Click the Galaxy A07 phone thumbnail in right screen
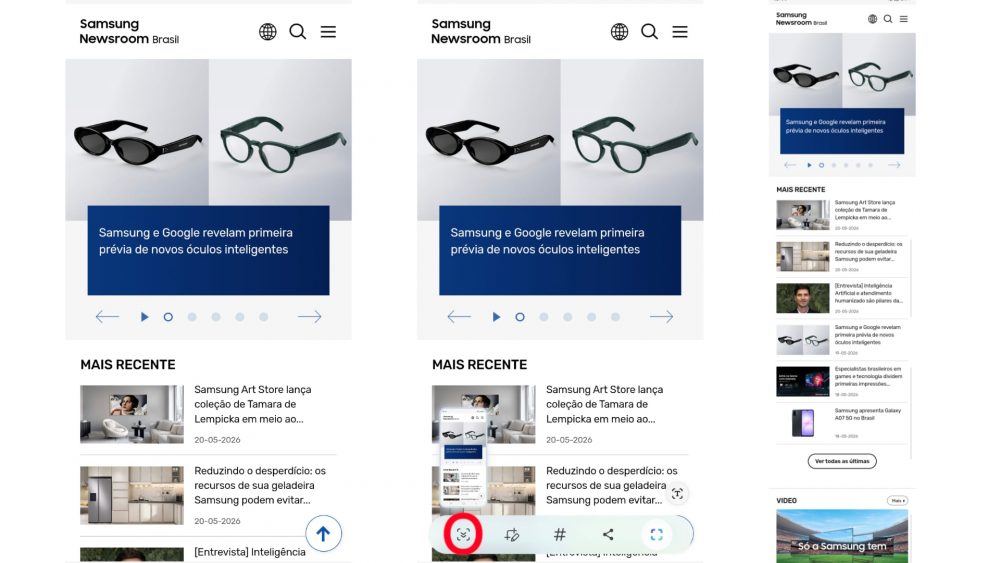Screen dimensions: 1000x563 click(x=803, y=423)
